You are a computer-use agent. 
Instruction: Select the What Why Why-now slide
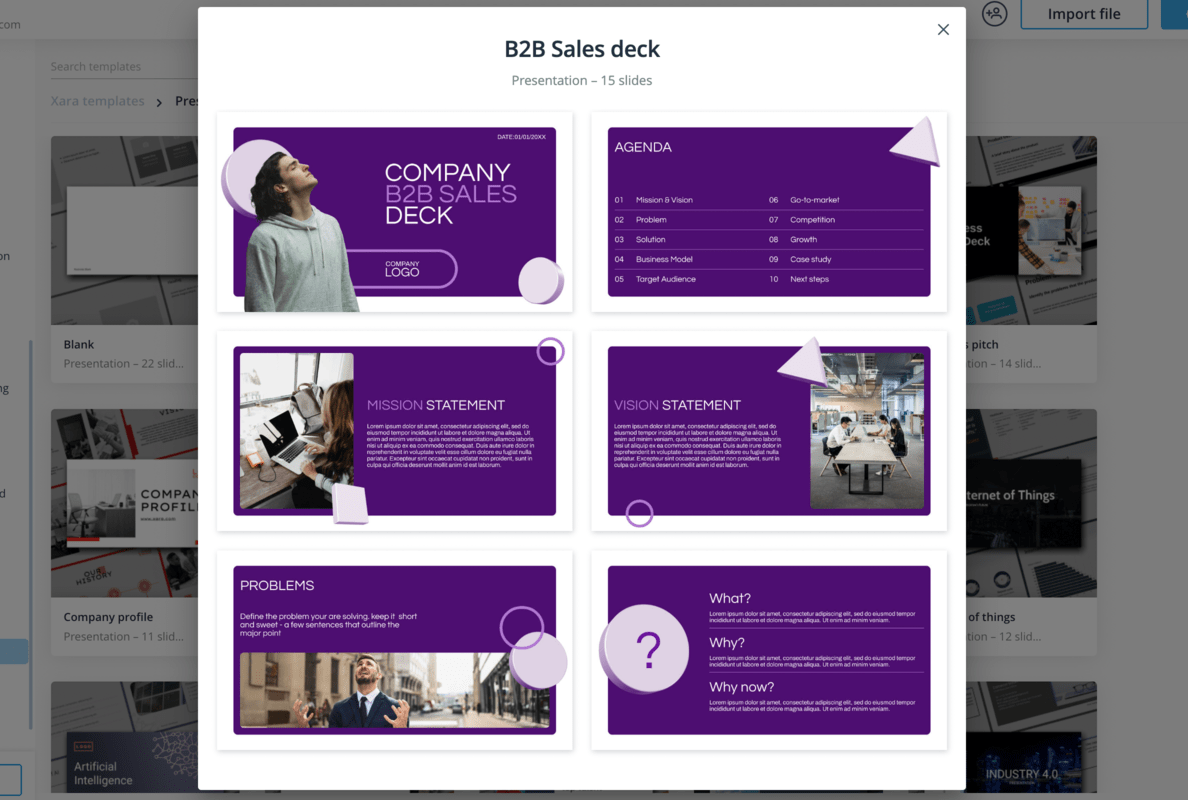pyautogui.click(x=770, y=649)
